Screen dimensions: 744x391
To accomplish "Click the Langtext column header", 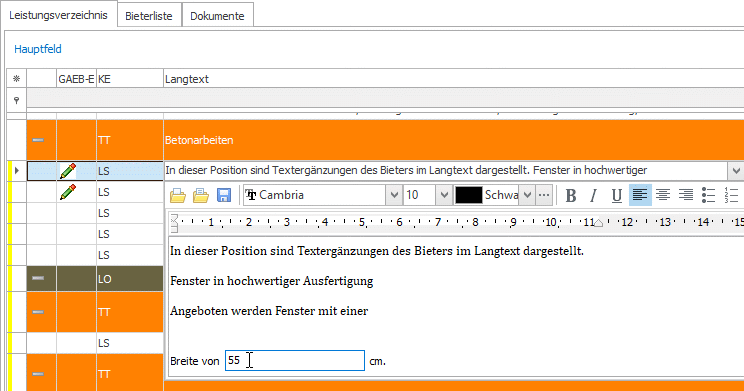I will (x=453, y=79).
